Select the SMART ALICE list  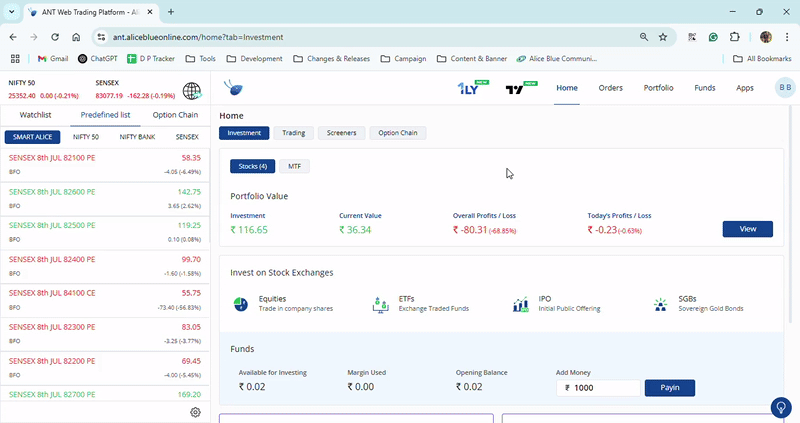pos(33,137)
